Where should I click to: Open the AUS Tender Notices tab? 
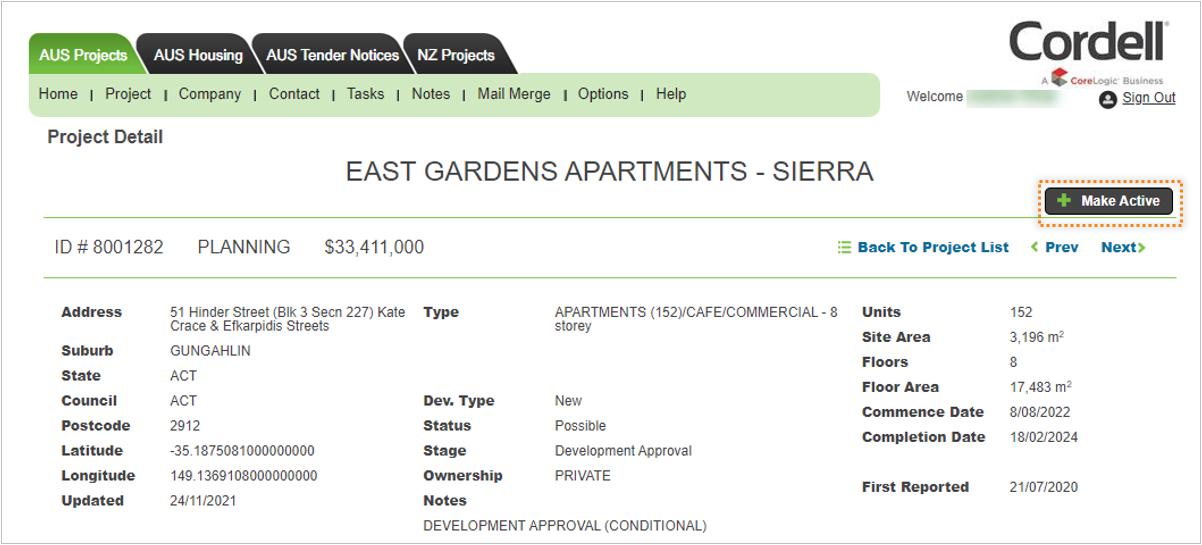332,55
